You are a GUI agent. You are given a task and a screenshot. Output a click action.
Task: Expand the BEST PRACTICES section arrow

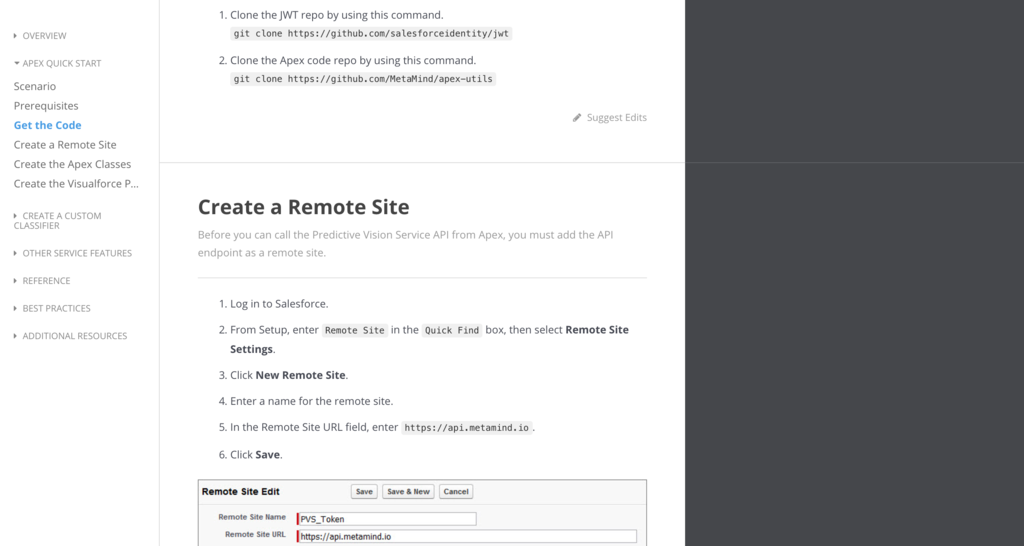tap(16, 308)
